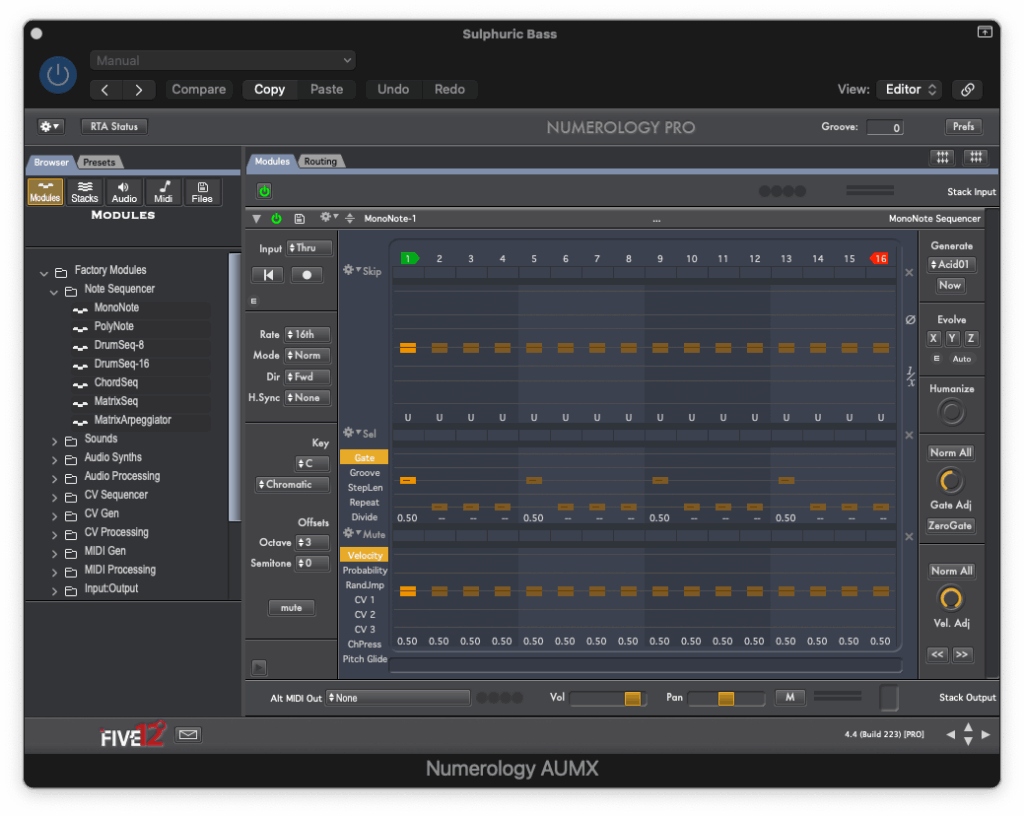Click the Generate Now button
1024x816 pixels.
(950, 285)
